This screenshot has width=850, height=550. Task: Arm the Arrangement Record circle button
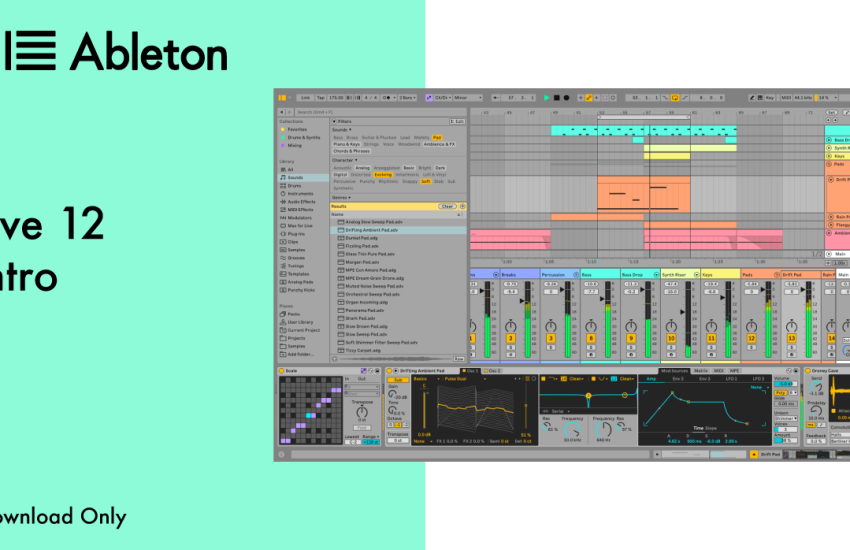pyautogui.click(x=566, y=98)
